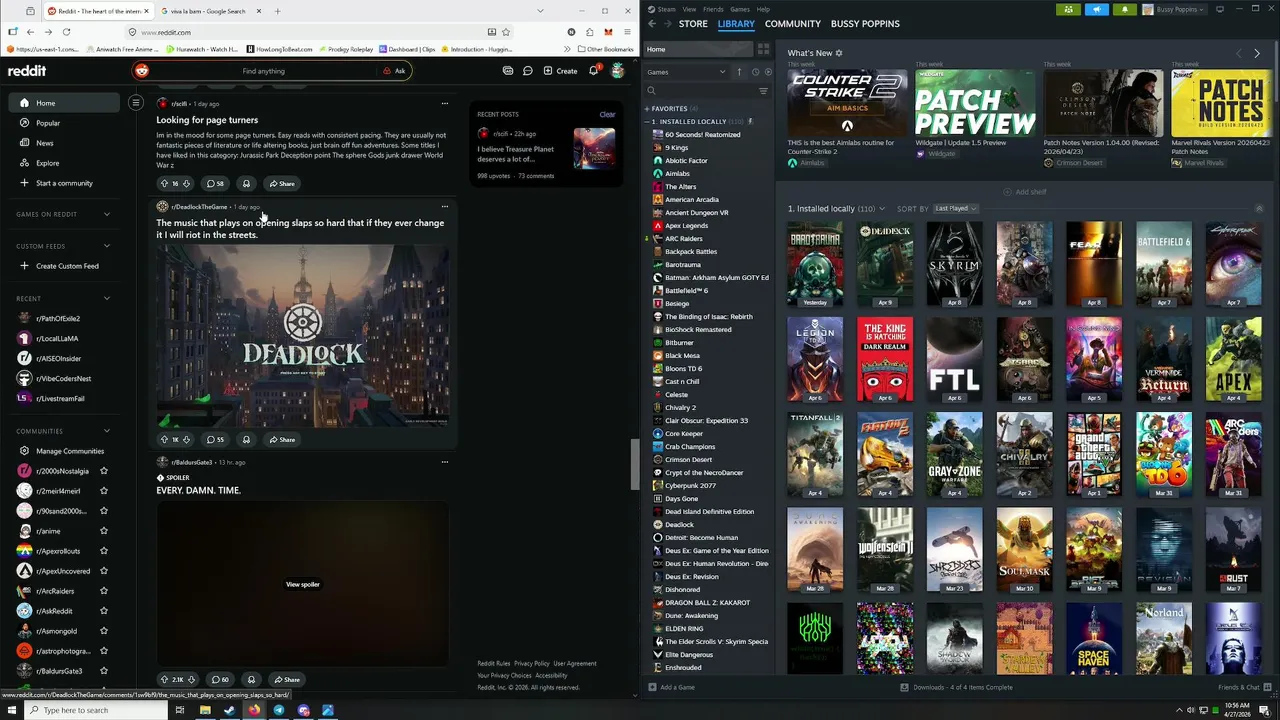Open Counter-Strike 2 Aim Basics news thumbnail
Viewport: 1280px width, 720px height.
[x=847, y=102]
